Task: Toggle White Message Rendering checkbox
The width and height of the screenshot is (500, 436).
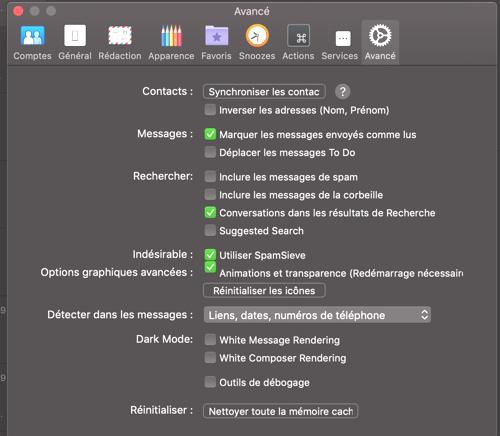Action: (x=210, y=340)
